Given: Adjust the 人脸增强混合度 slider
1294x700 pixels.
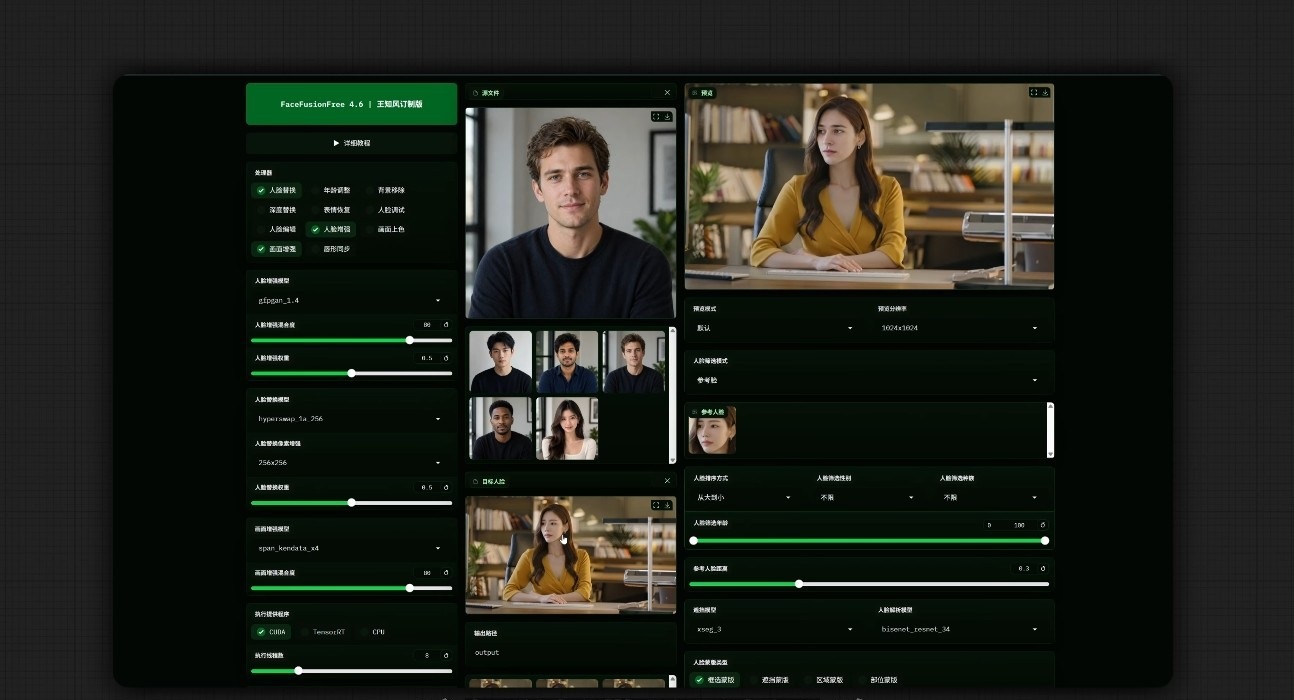Looking at the screenshot, I should point(351,340).
